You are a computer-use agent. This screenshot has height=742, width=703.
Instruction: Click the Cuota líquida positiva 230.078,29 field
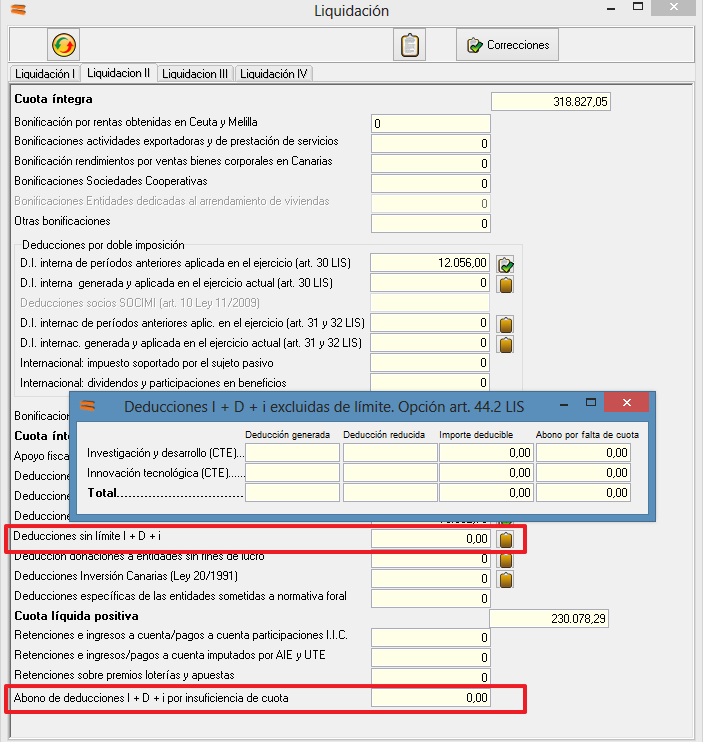549,618
